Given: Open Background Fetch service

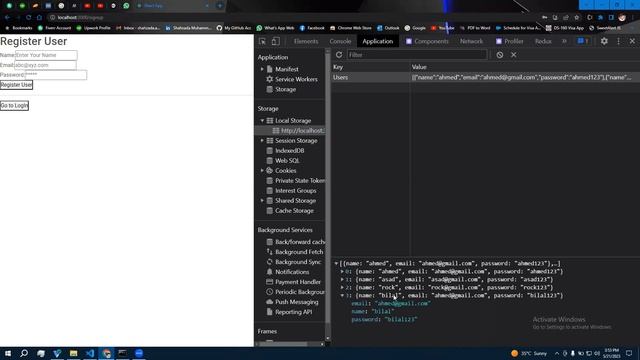Looking at the screenshot, I should coord(299,252).
